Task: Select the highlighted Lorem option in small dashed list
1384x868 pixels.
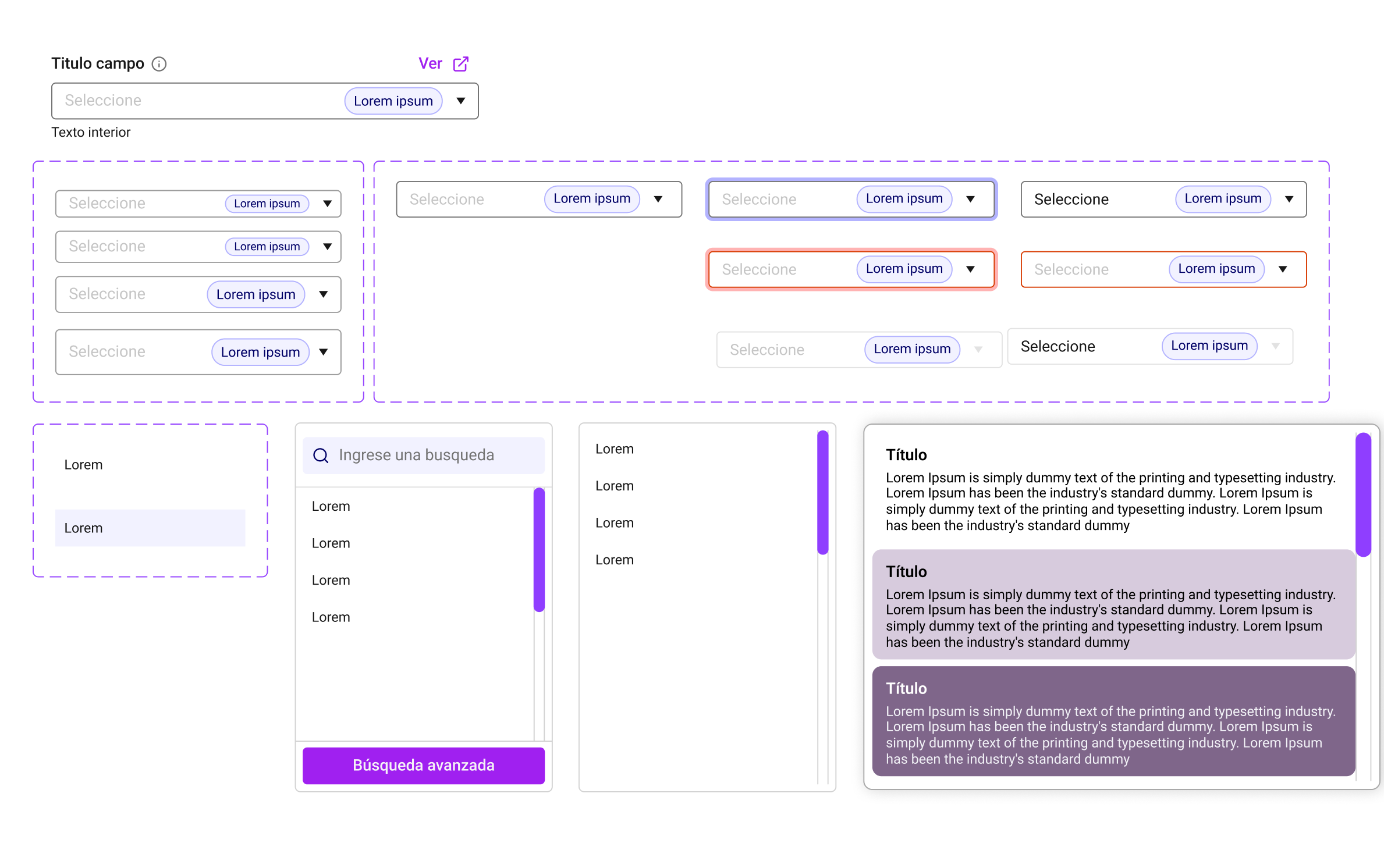Action: coord(150,528)
